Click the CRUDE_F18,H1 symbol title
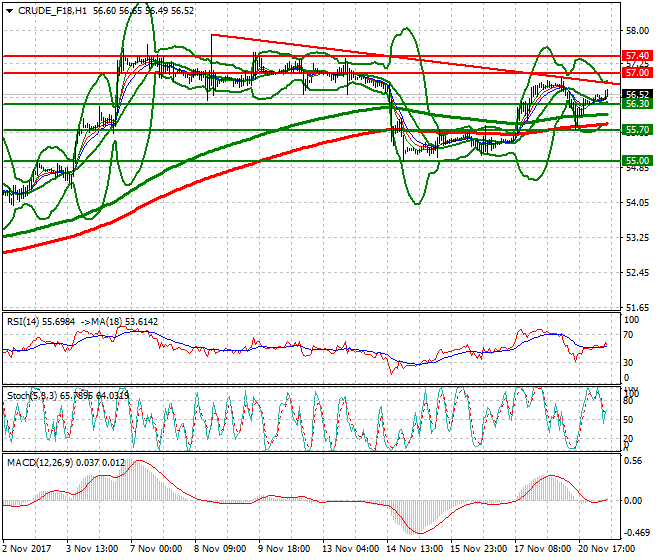Viewport: 660px width, 560px height. tap(45, 10)
